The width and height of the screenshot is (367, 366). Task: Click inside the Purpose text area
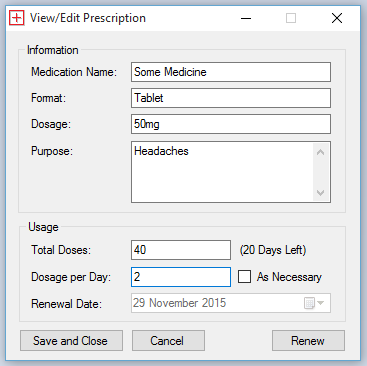point(222,172)
